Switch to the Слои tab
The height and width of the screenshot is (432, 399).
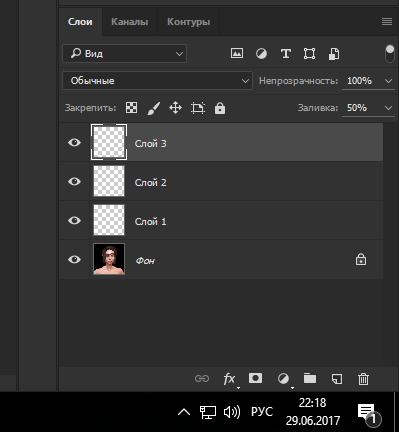pos(80,22)
